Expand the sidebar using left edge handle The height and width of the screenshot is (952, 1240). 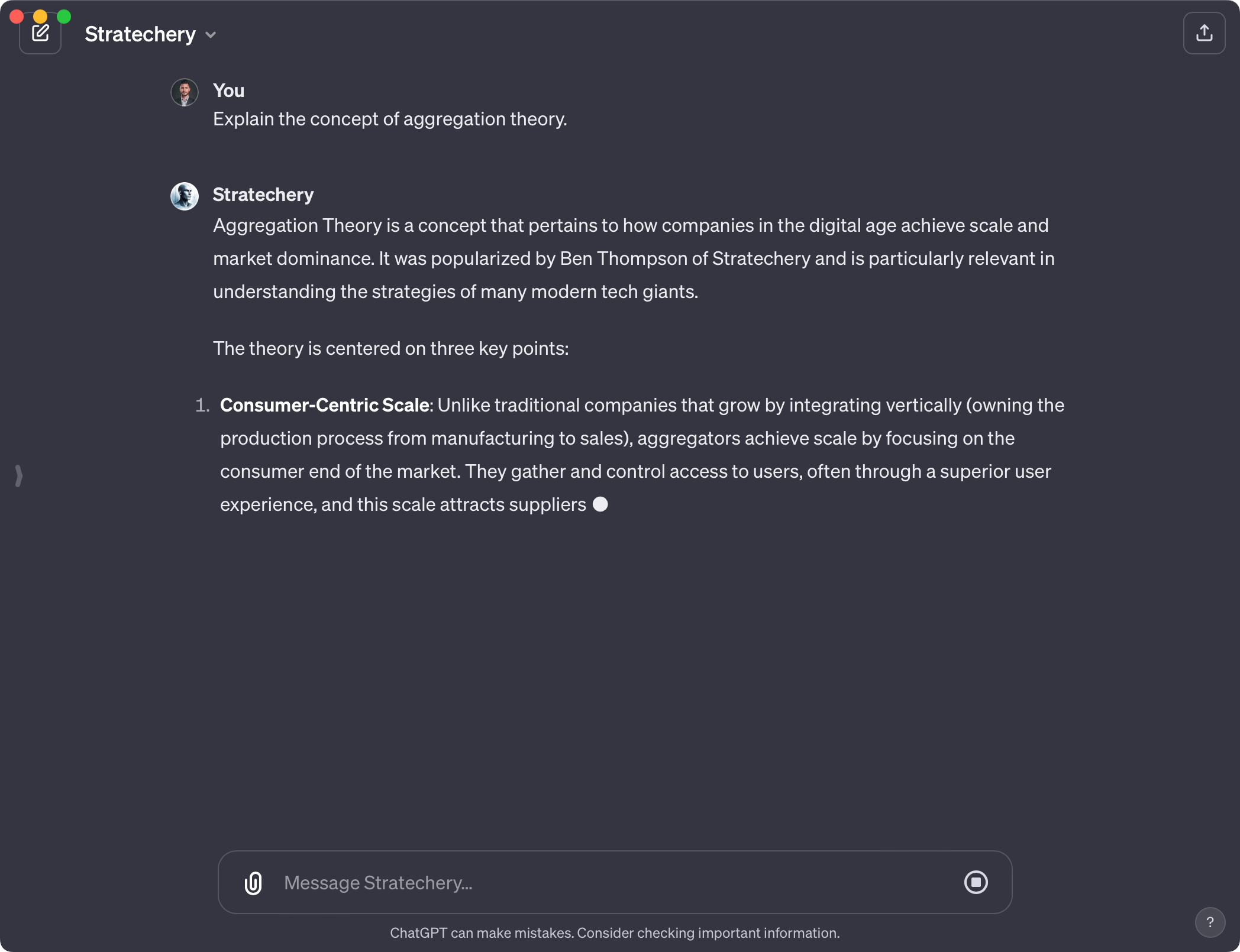pos(19,475)
